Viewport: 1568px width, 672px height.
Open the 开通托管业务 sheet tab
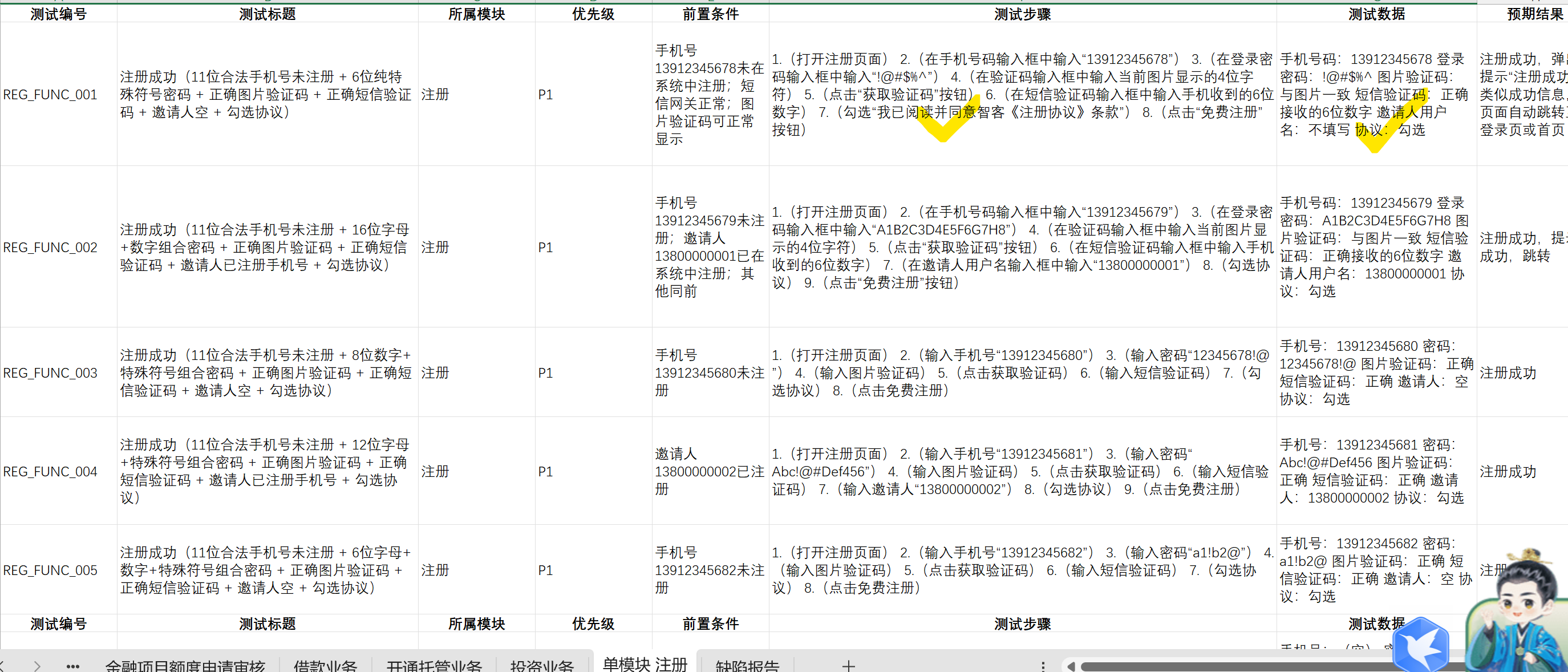click(x=433, y=666)
